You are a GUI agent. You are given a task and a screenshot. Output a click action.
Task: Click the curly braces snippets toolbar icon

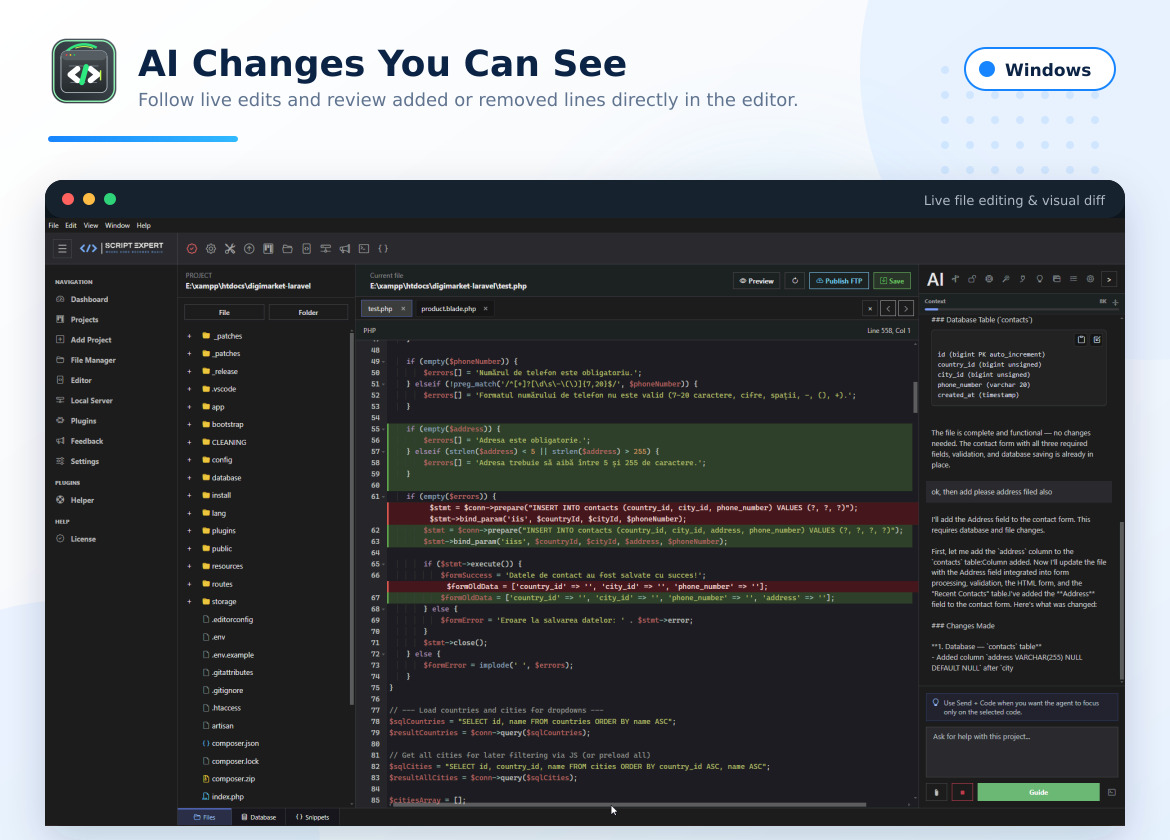[383, 248]
